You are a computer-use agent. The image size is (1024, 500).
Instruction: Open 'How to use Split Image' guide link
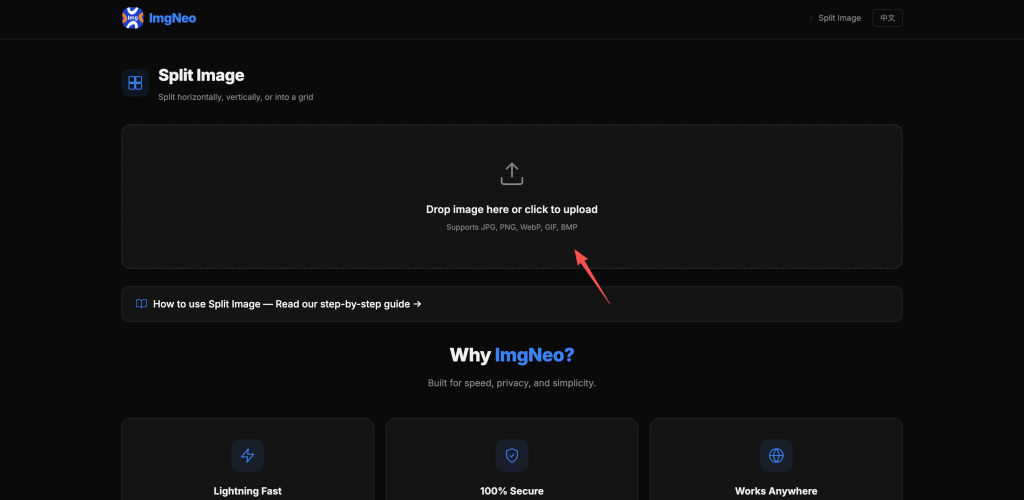point(287,304)
